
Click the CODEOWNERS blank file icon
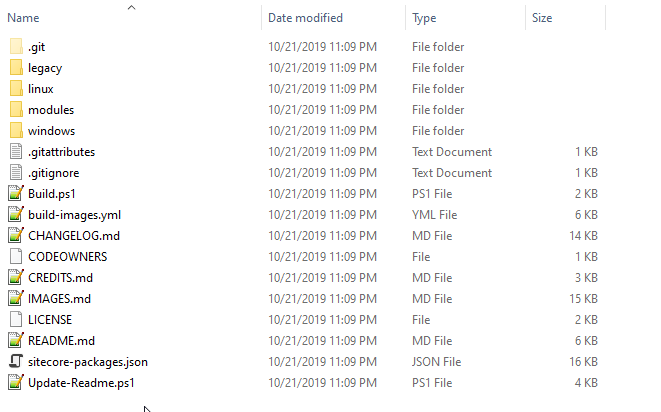pos(16,256)
